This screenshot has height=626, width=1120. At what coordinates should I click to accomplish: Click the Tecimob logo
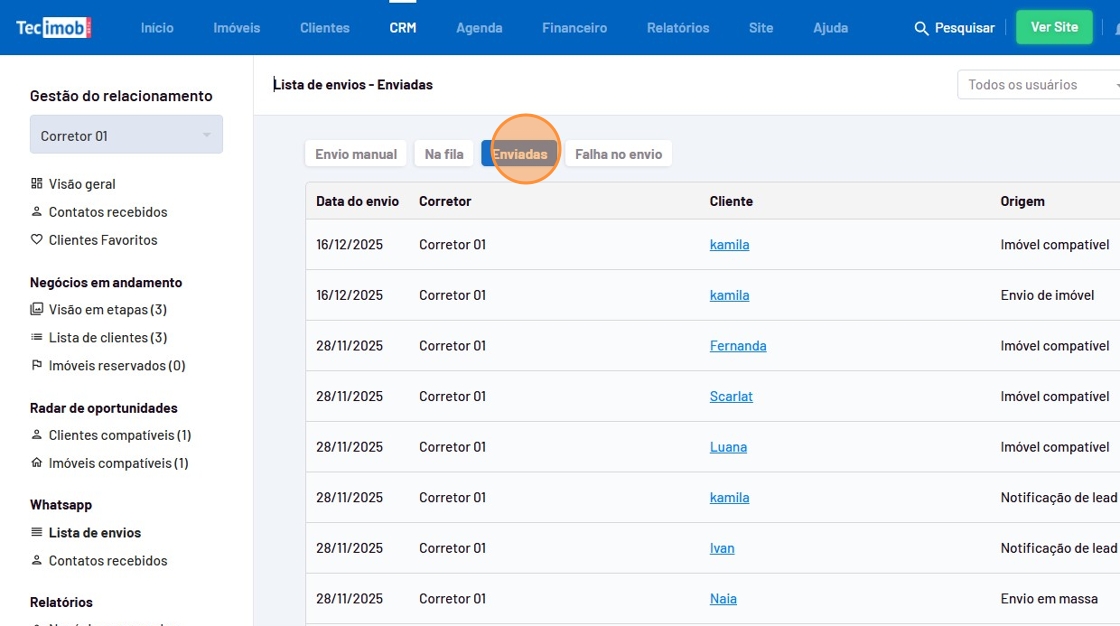click(53, 27)
